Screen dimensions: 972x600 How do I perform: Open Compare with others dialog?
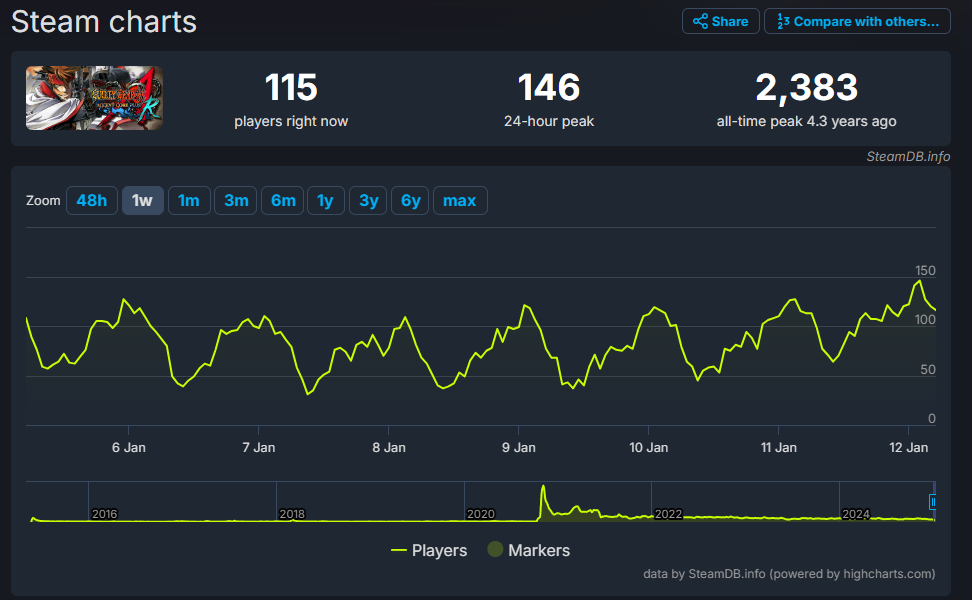coord(857,21)
